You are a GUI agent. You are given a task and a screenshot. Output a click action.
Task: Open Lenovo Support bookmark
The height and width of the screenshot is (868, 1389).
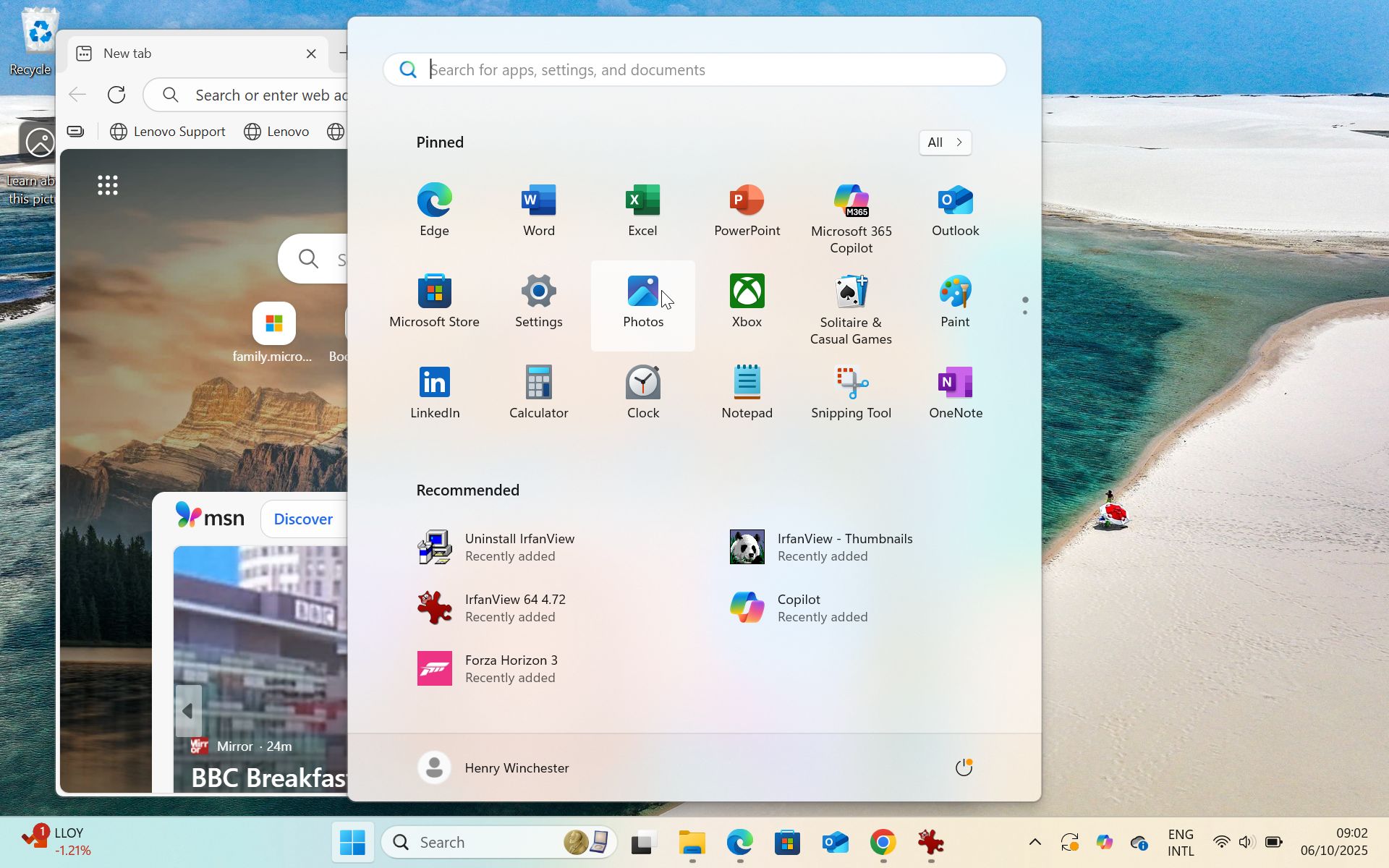tap(168, 132)
